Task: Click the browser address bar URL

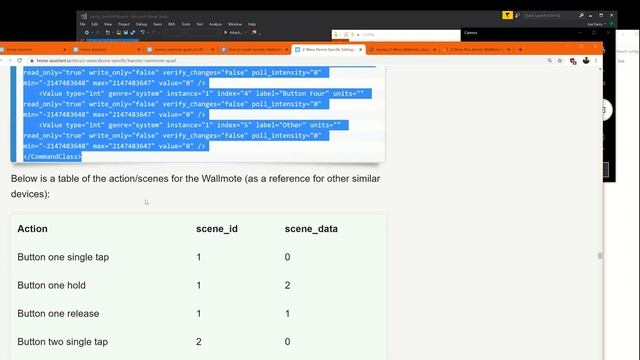Action: coord(106,60)
